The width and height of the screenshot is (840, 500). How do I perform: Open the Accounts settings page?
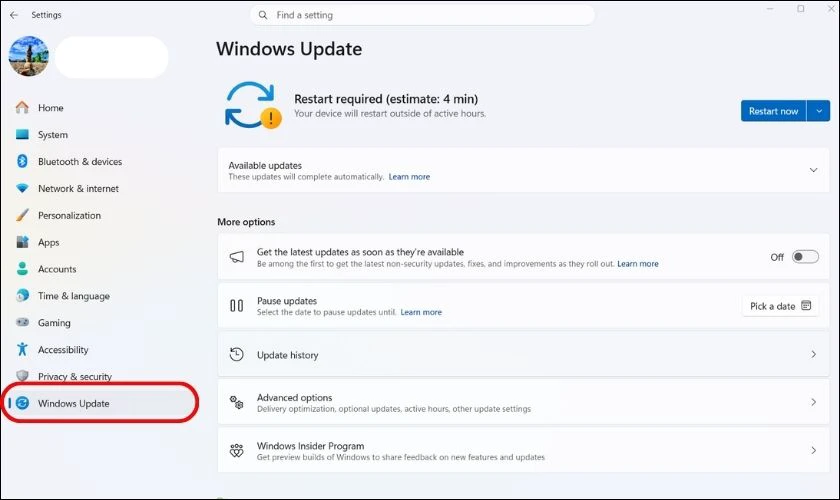57,269
